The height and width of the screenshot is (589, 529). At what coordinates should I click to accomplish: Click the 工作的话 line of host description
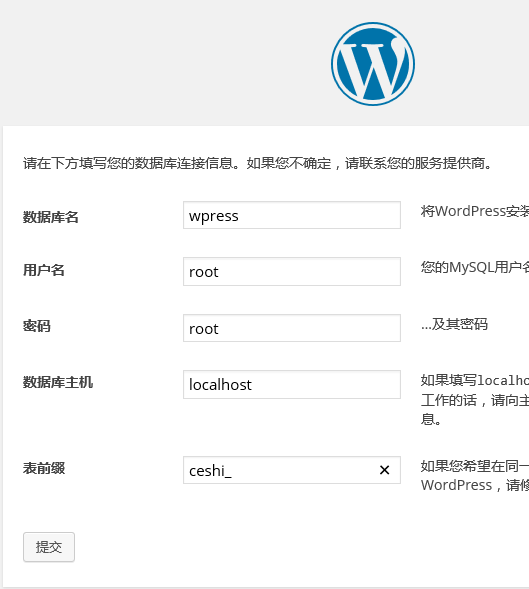coord(475,400)
